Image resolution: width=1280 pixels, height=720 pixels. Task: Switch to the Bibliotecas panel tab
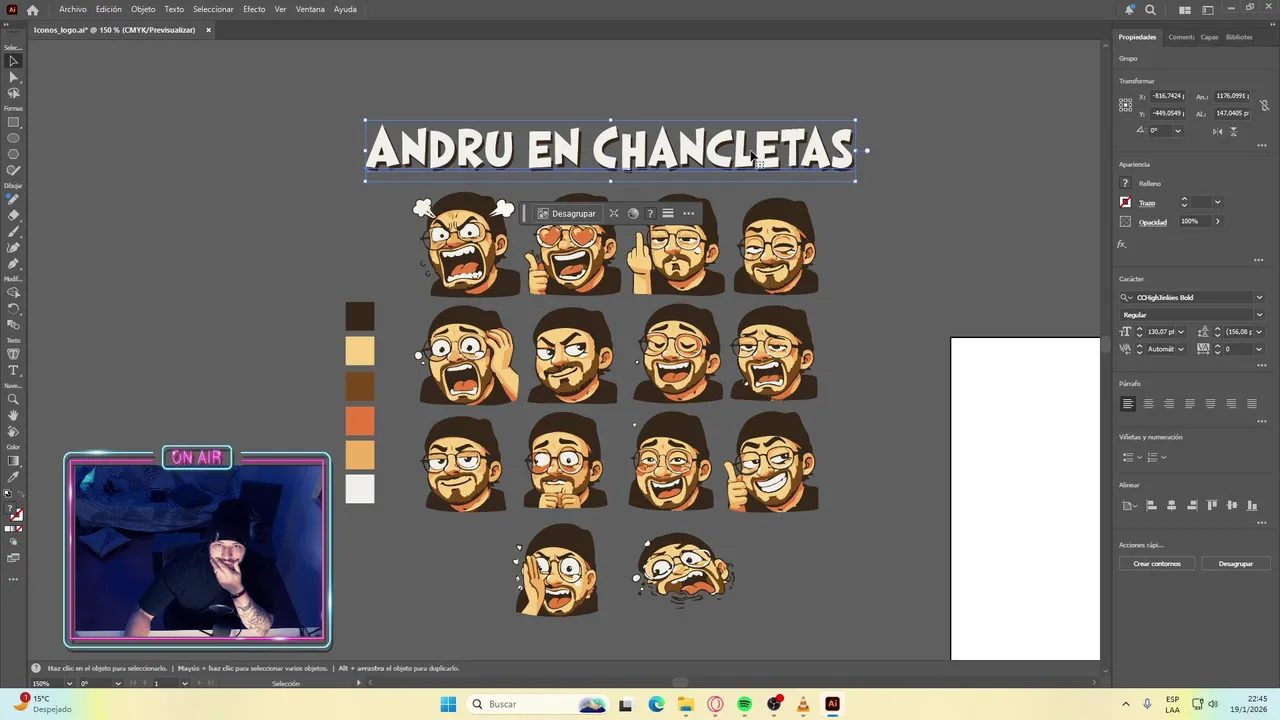[x=1239, y=37]
